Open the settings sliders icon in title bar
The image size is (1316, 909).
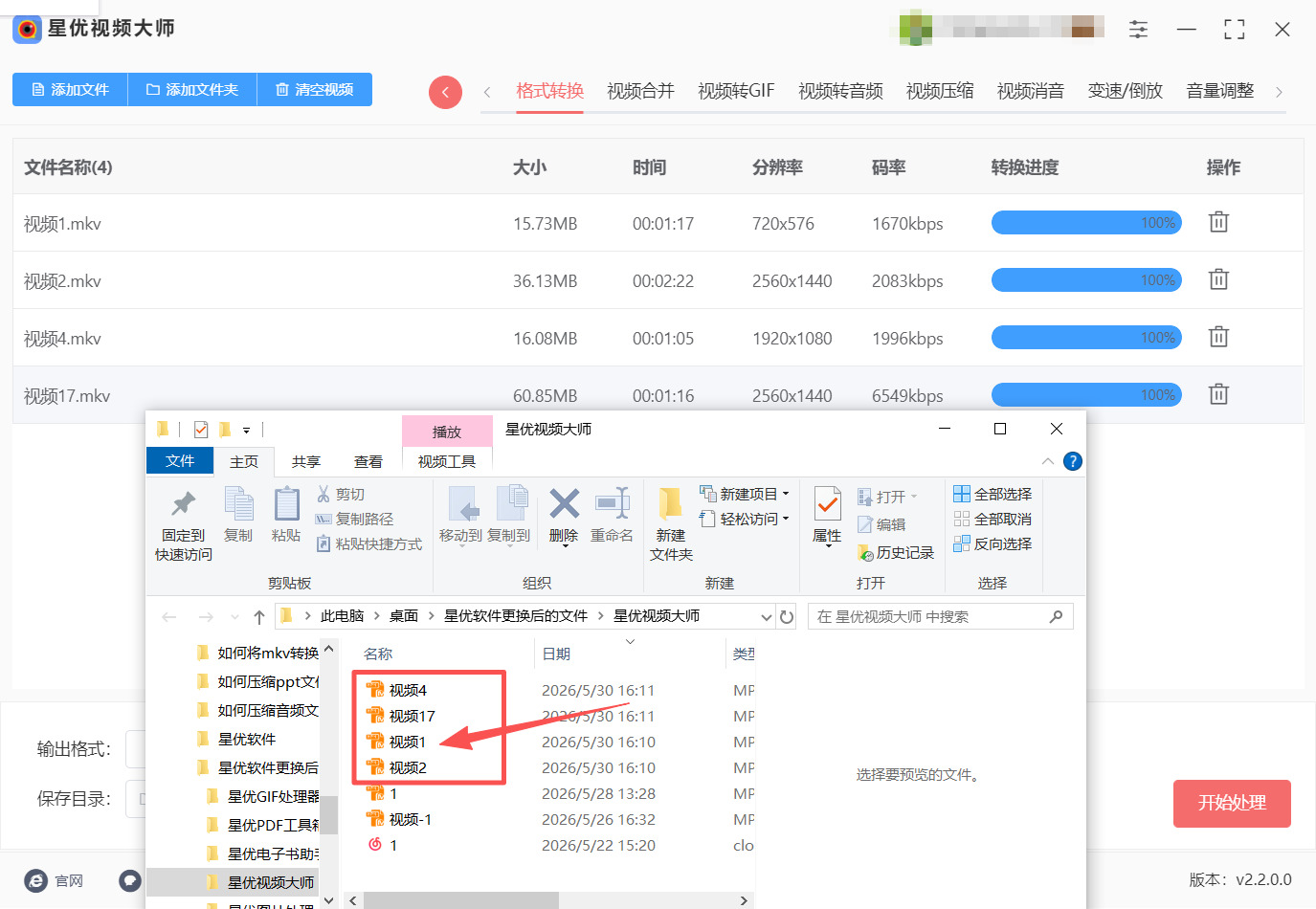[1138, 30]
